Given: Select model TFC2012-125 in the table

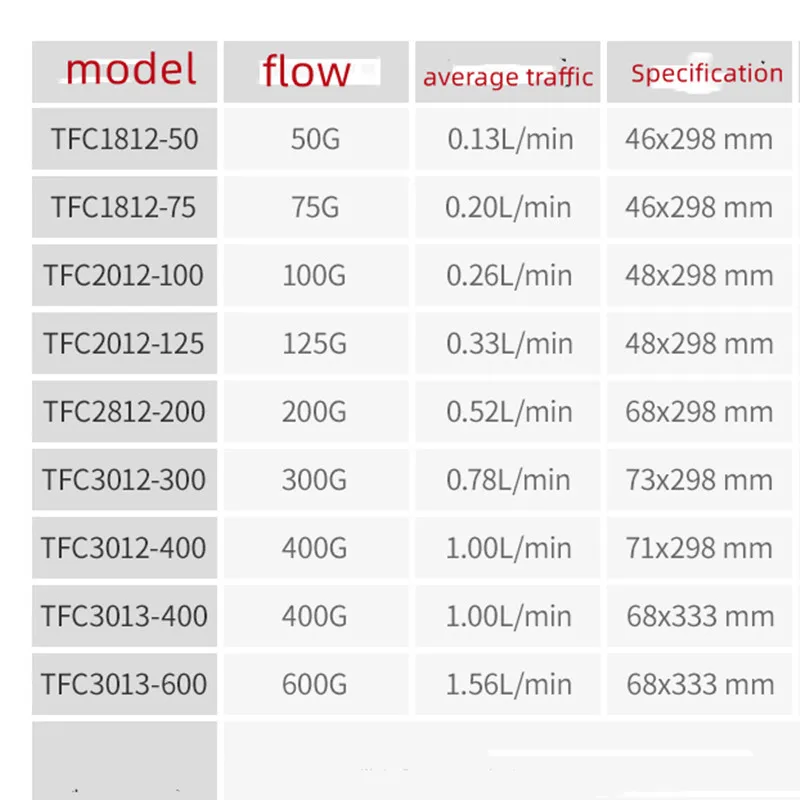Looking at the screenshot, I should [x=124, y=343].
